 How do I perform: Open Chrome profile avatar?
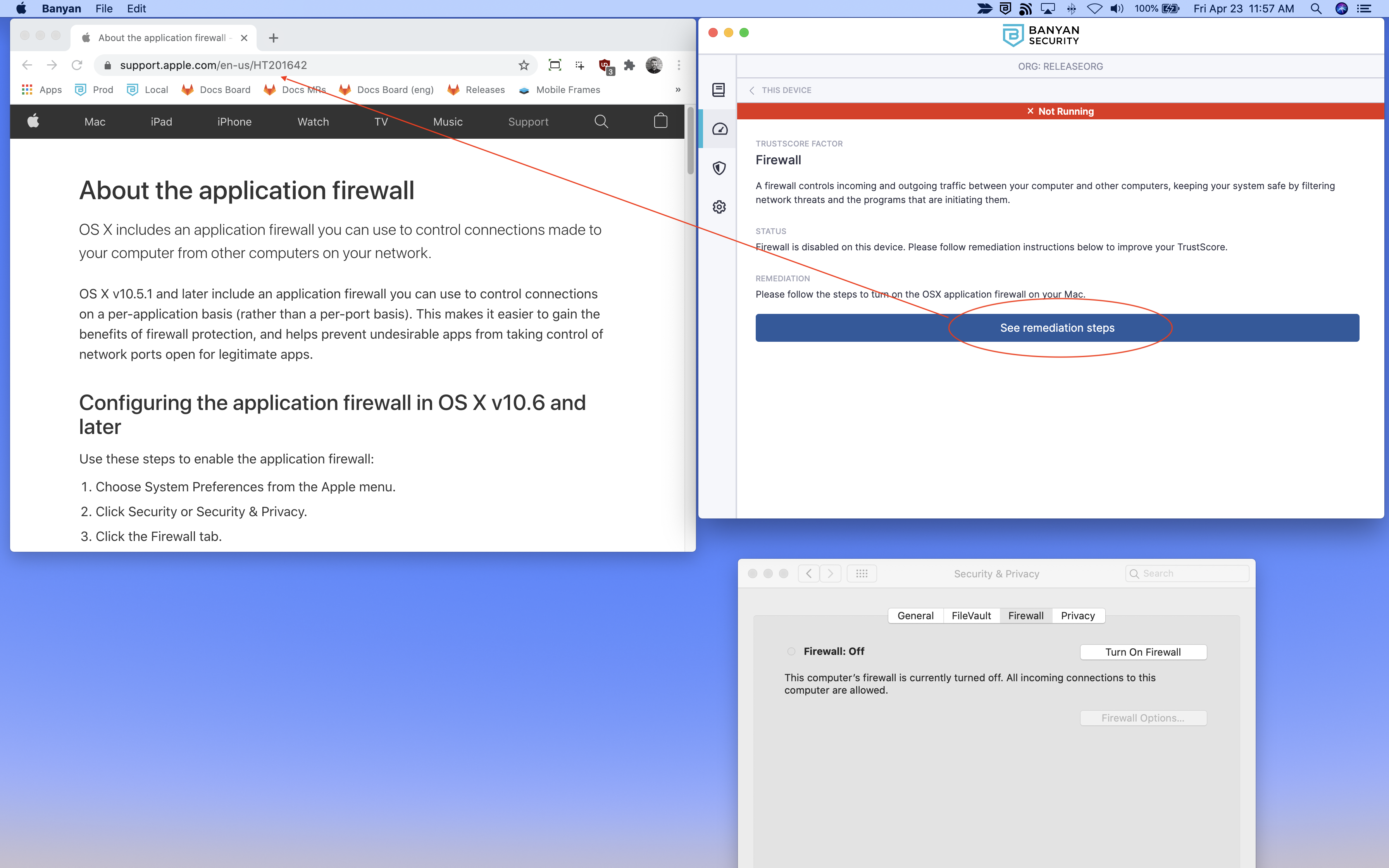click(654, 65)
